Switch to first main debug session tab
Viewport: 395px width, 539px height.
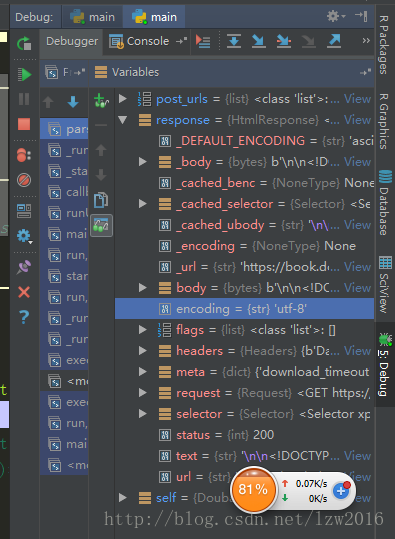[92, 17]
